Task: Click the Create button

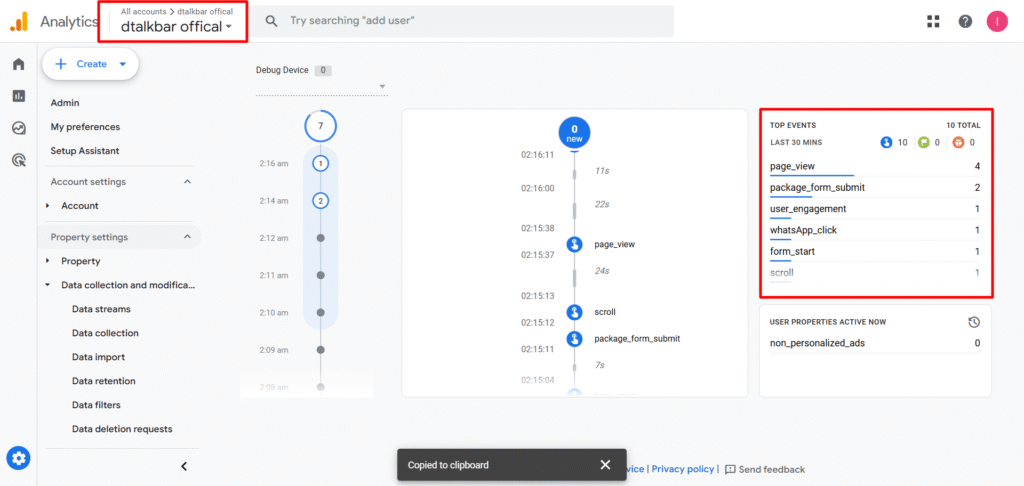Action: tap(90, 64)
